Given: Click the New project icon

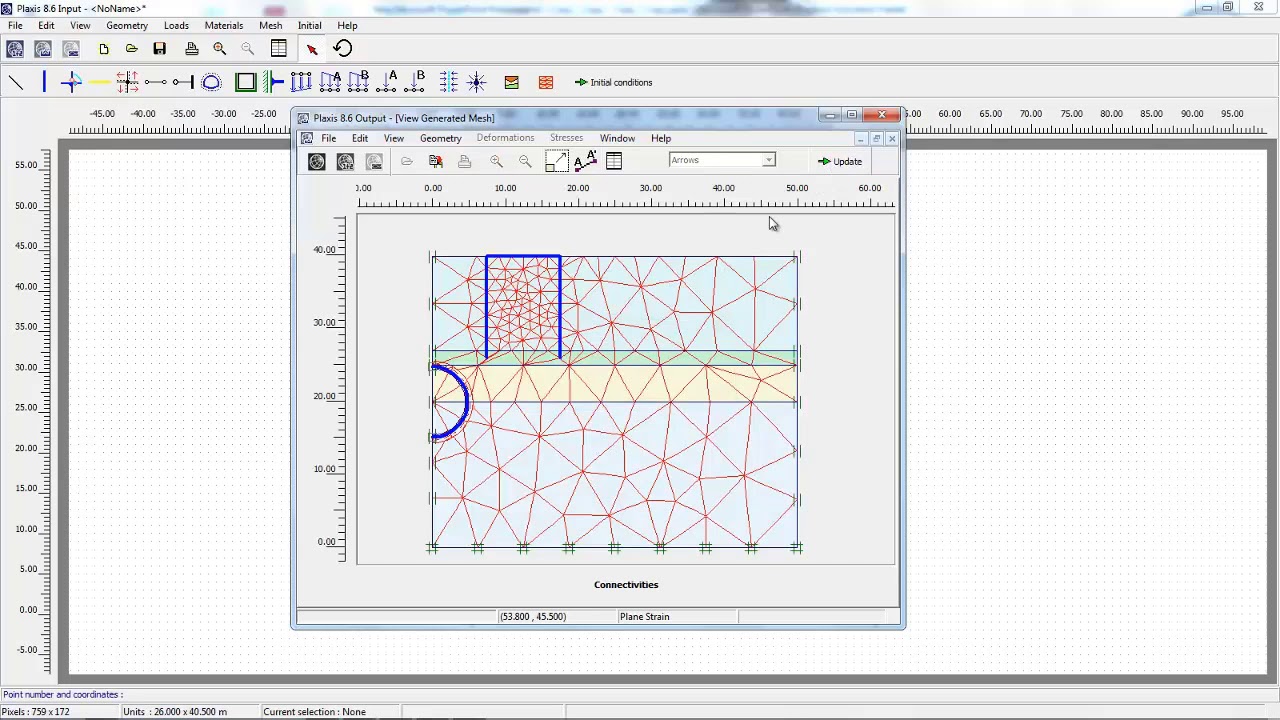Looking at the screenshot, I should click(x=104, y=49).
